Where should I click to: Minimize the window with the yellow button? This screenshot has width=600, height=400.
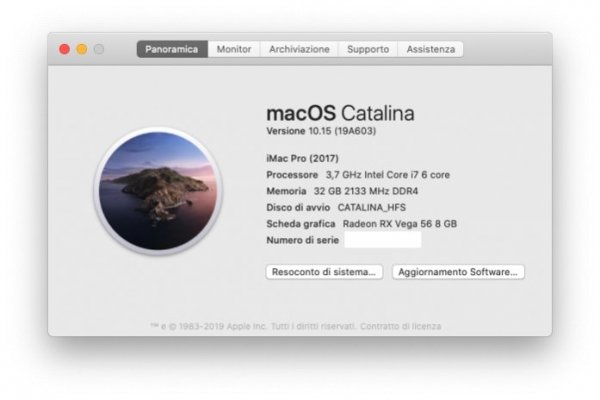[82, 49]
